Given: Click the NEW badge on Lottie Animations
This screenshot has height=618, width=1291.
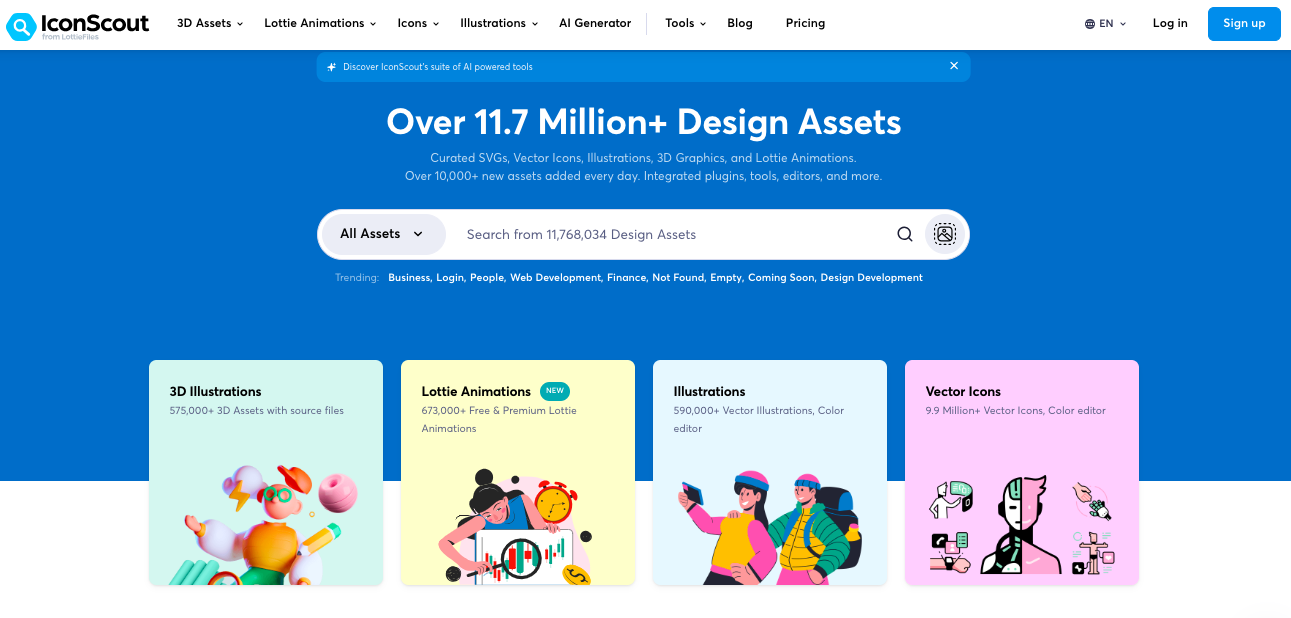Looking at the screenshot, I should (555, 391).
